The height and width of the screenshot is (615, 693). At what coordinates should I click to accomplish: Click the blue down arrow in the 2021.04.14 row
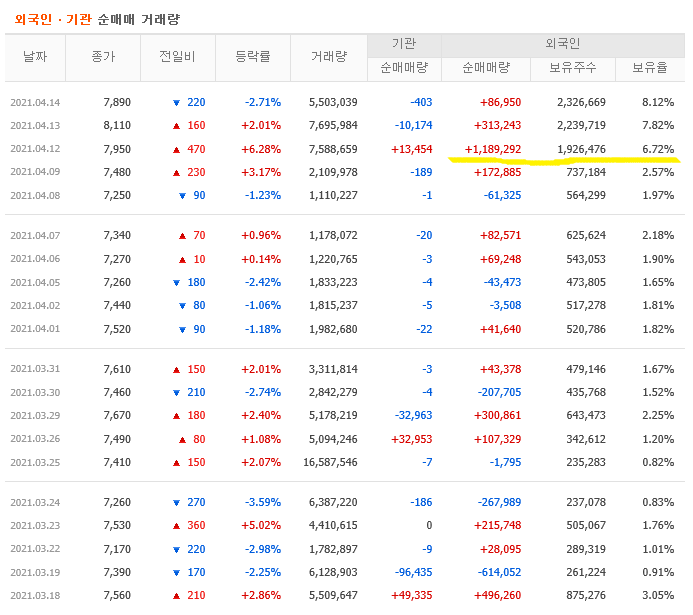click(x=176, y=102)
